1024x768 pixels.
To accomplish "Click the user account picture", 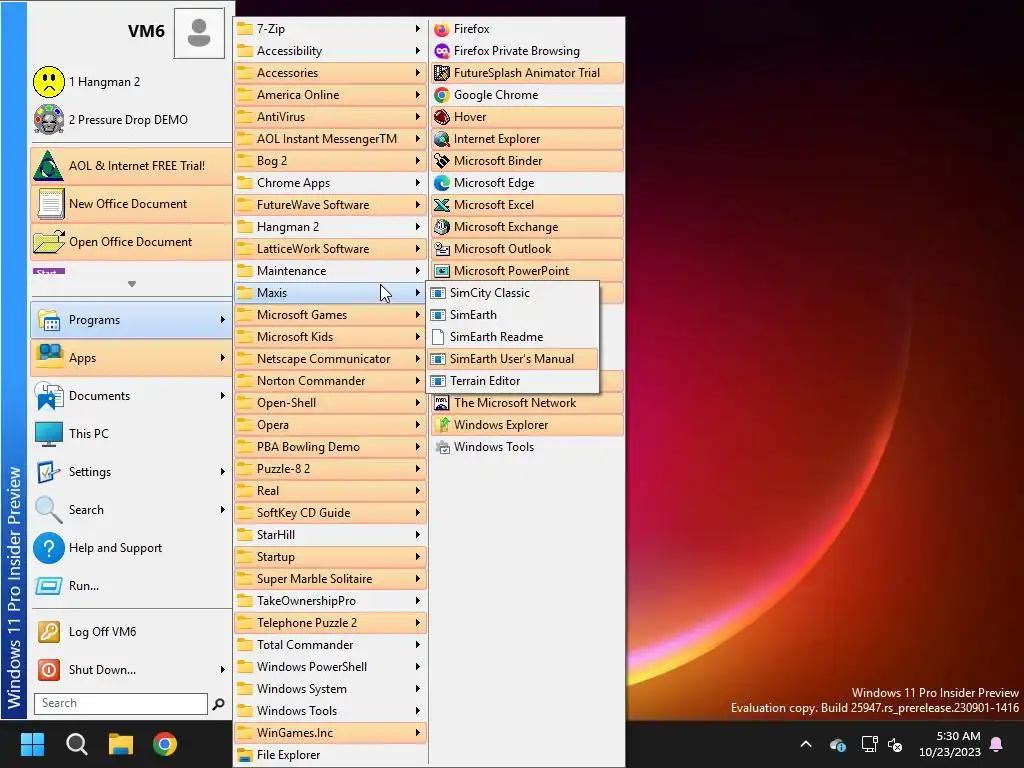I will (199, 33).
